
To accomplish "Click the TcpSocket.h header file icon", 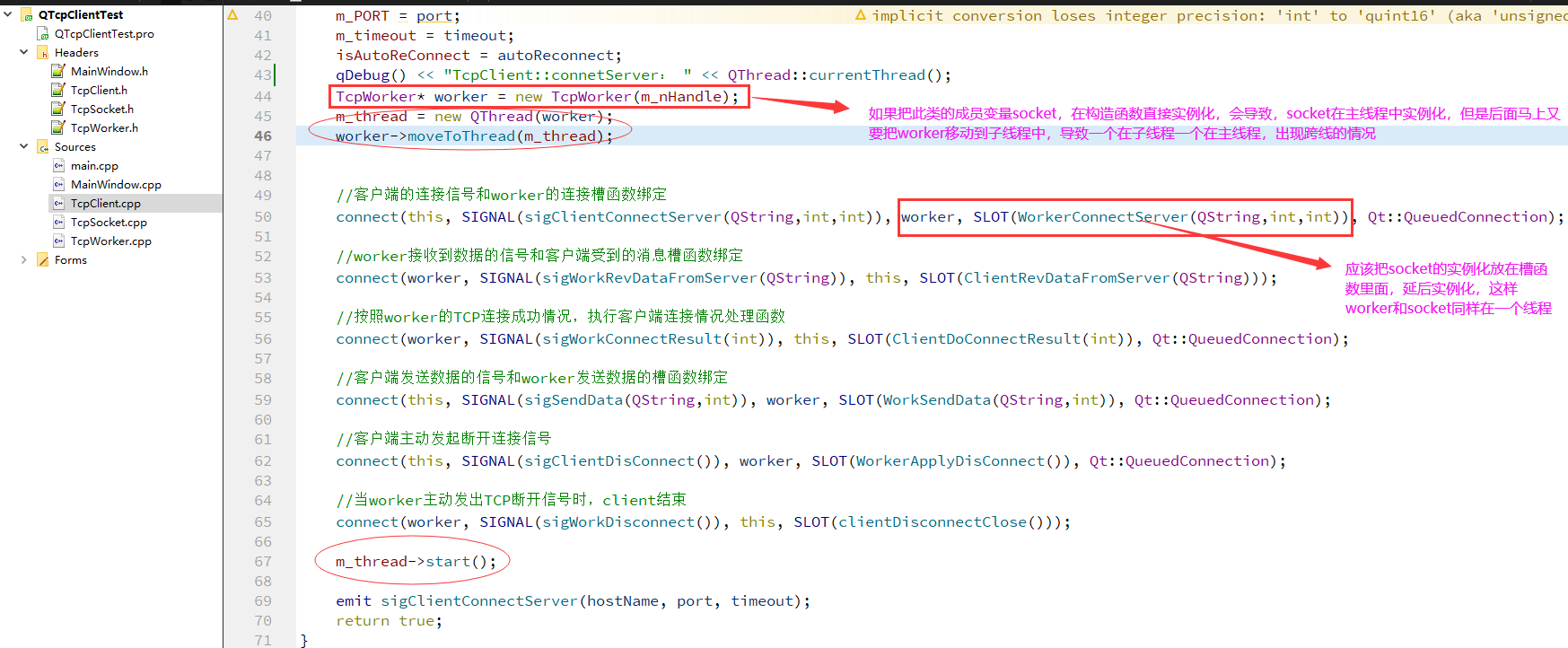I will pos(59,109).
